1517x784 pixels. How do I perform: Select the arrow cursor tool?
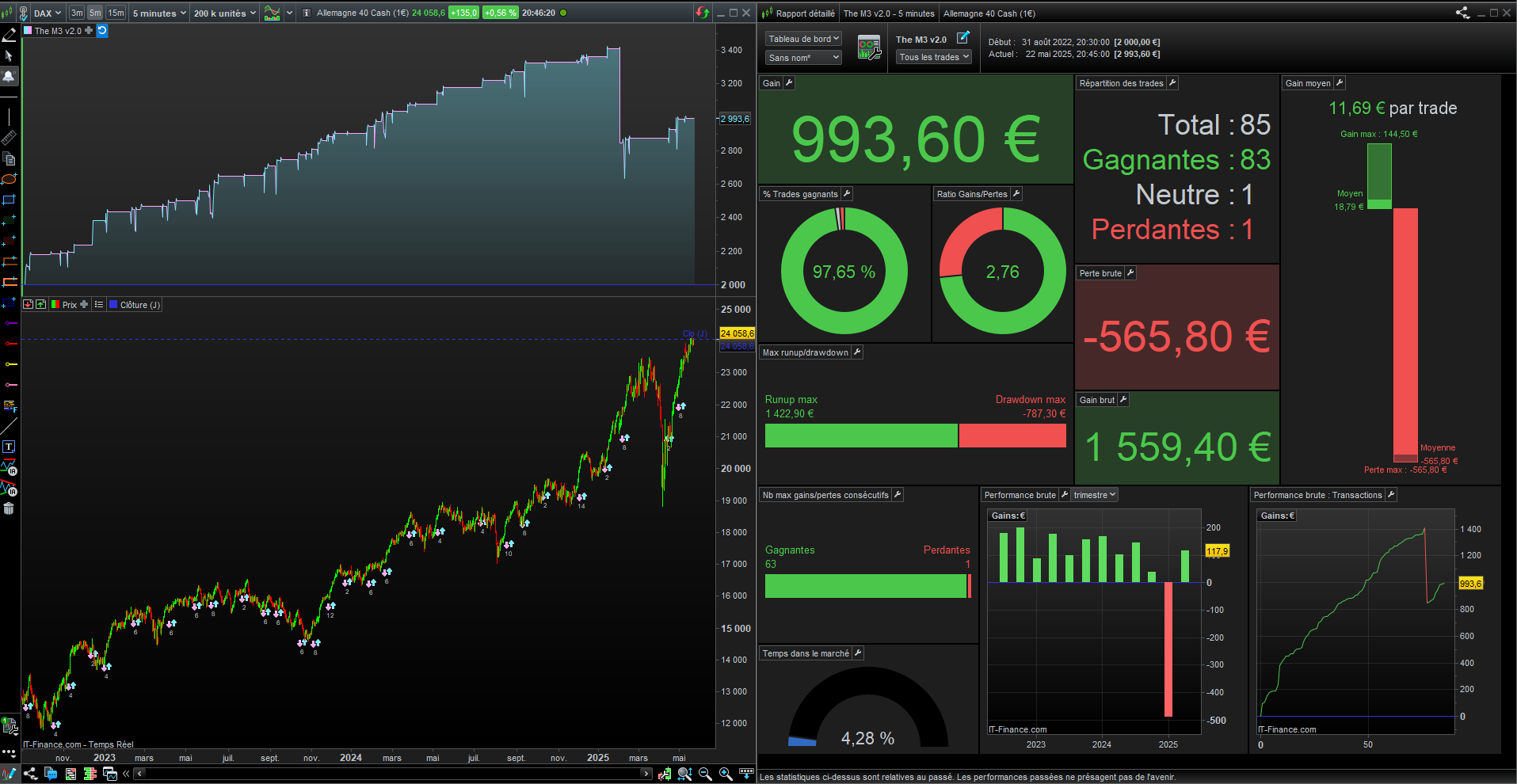[x=9, y=55]
